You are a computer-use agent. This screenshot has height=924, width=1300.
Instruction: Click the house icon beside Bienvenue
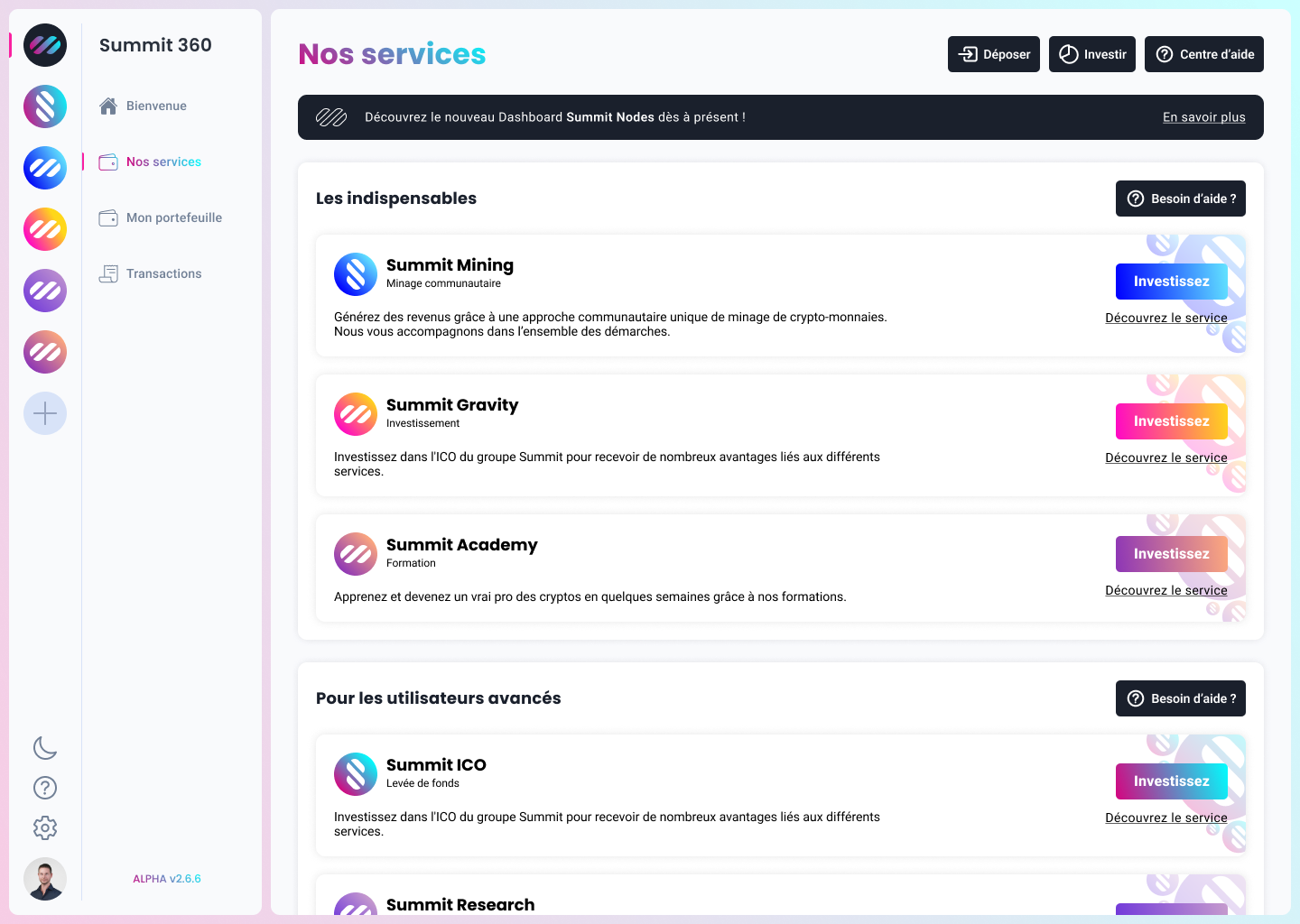point(108,106)
